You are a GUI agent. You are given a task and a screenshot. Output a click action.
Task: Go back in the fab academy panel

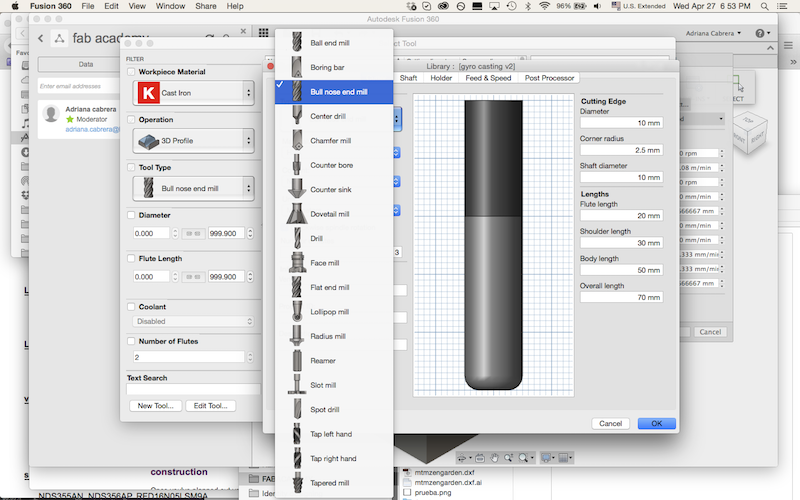(40, 38)
